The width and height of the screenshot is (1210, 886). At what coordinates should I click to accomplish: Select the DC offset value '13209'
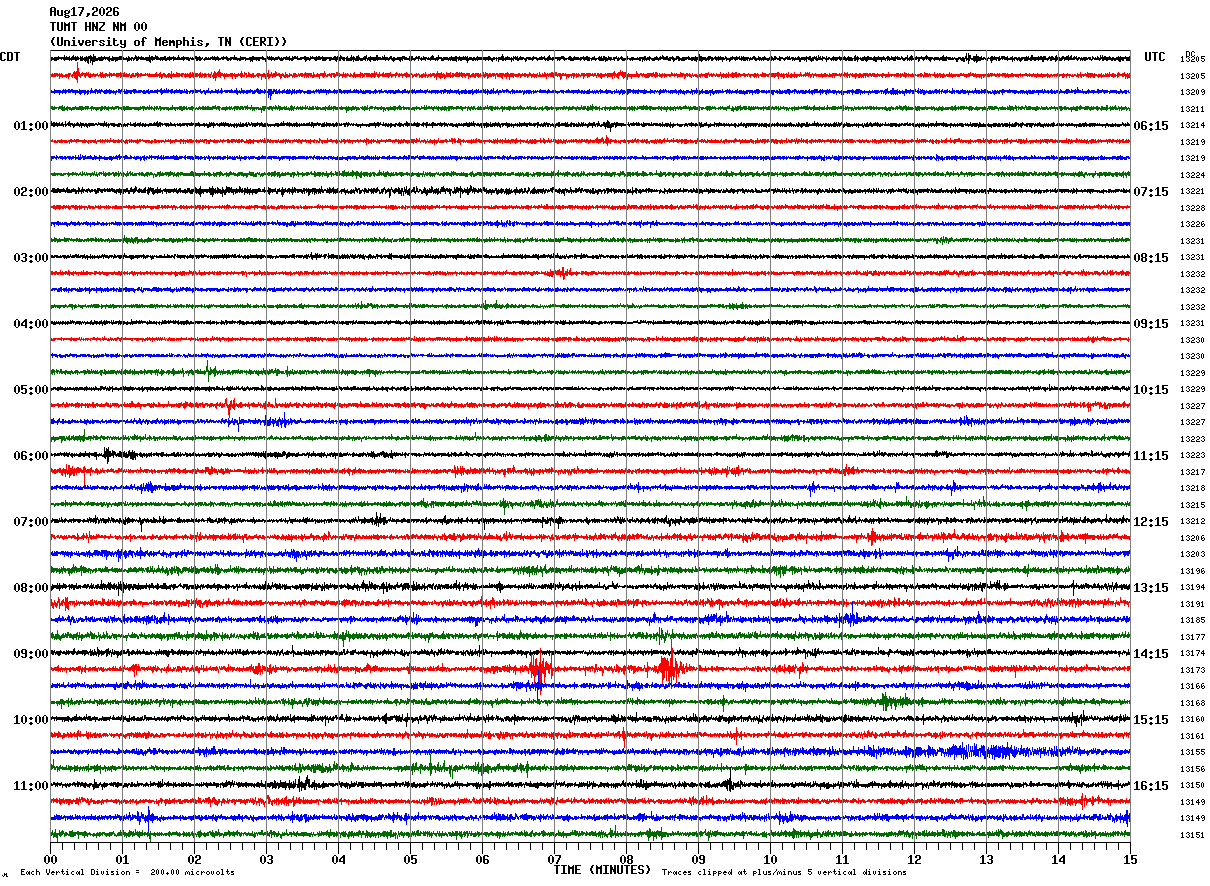tap(1192, 93)
